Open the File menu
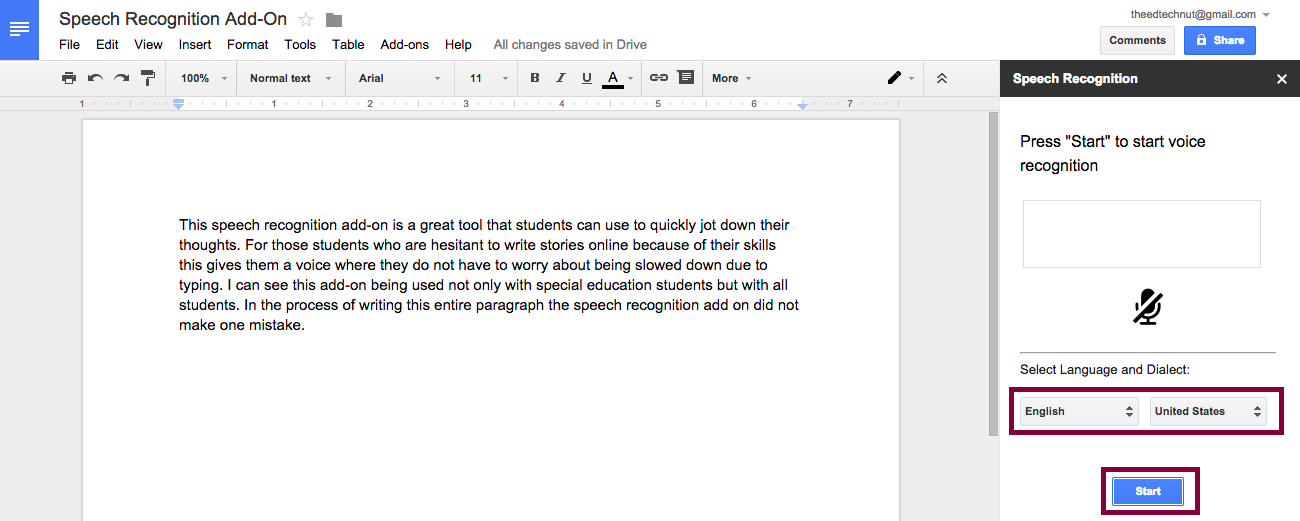1300x521 pixels. pyautogui.click(x=69, y=44)
